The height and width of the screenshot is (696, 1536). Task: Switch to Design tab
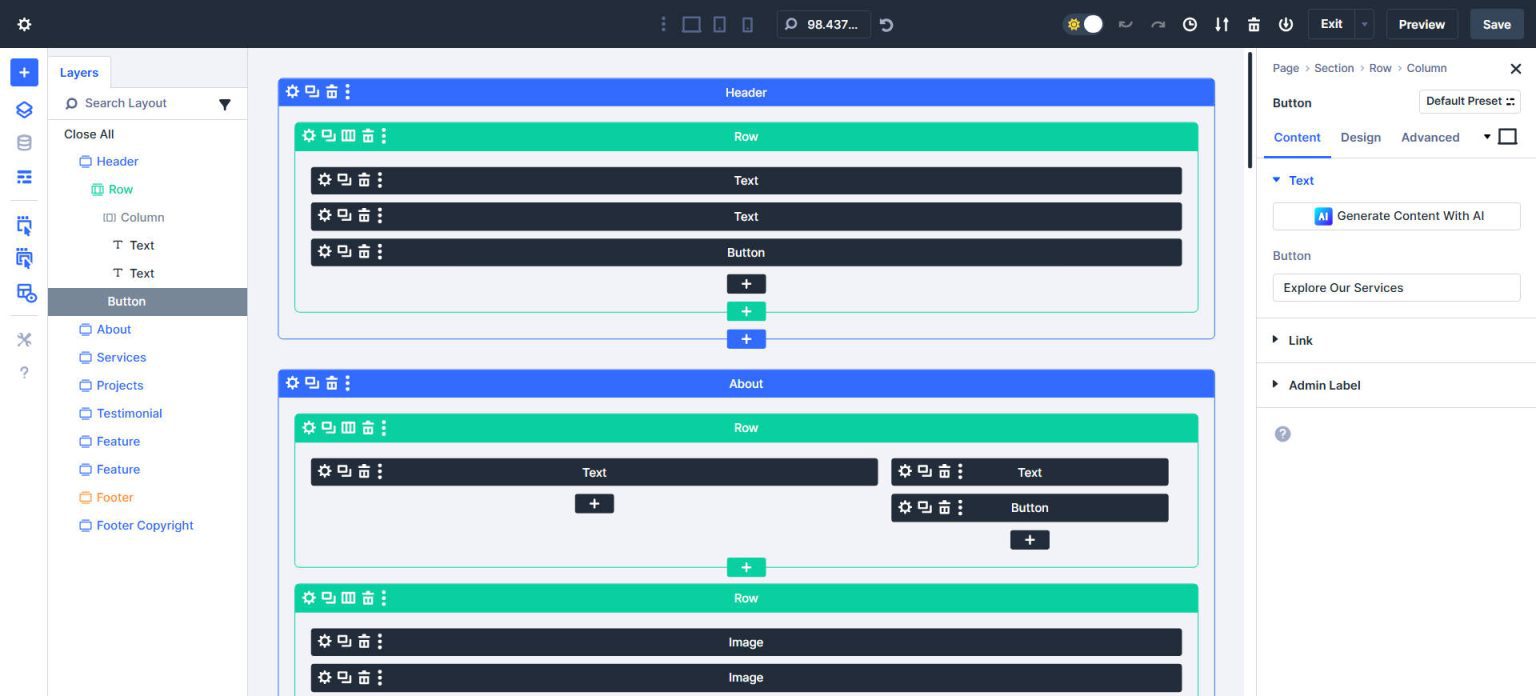click(1360, 137)
